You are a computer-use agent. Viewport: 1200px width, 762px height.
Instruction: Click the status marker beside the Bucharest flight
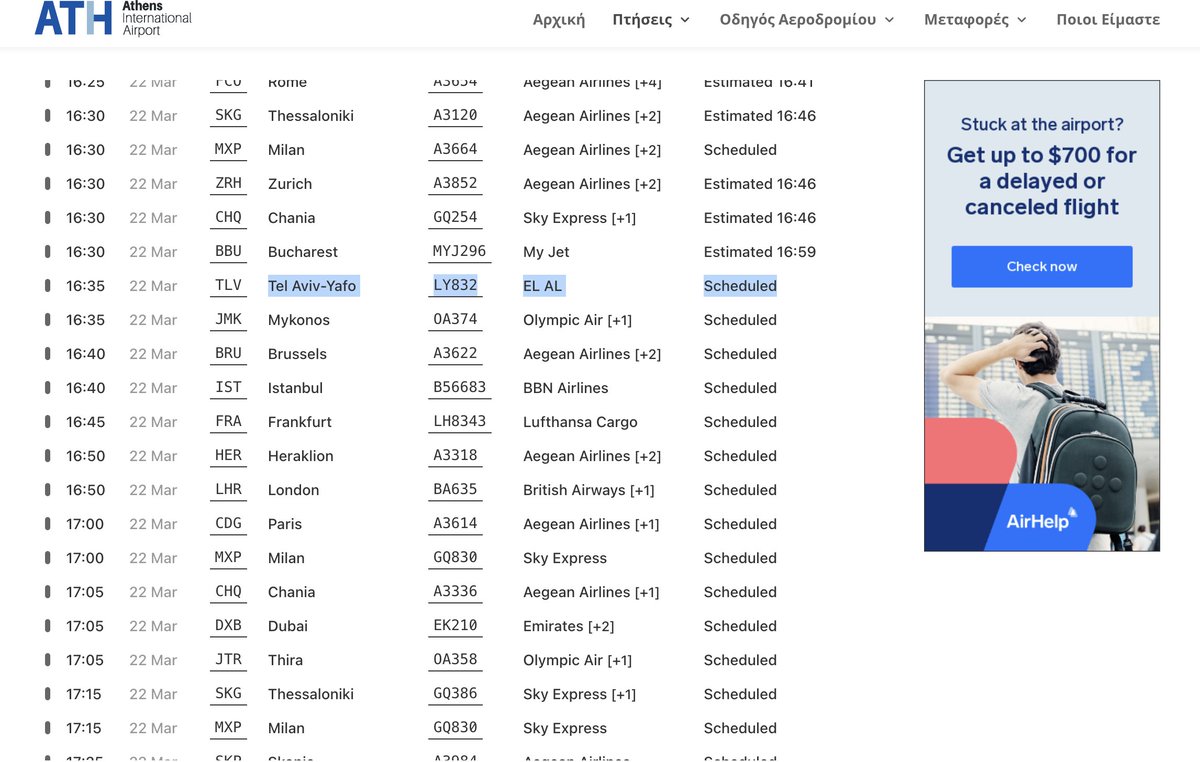coord(47,252)
